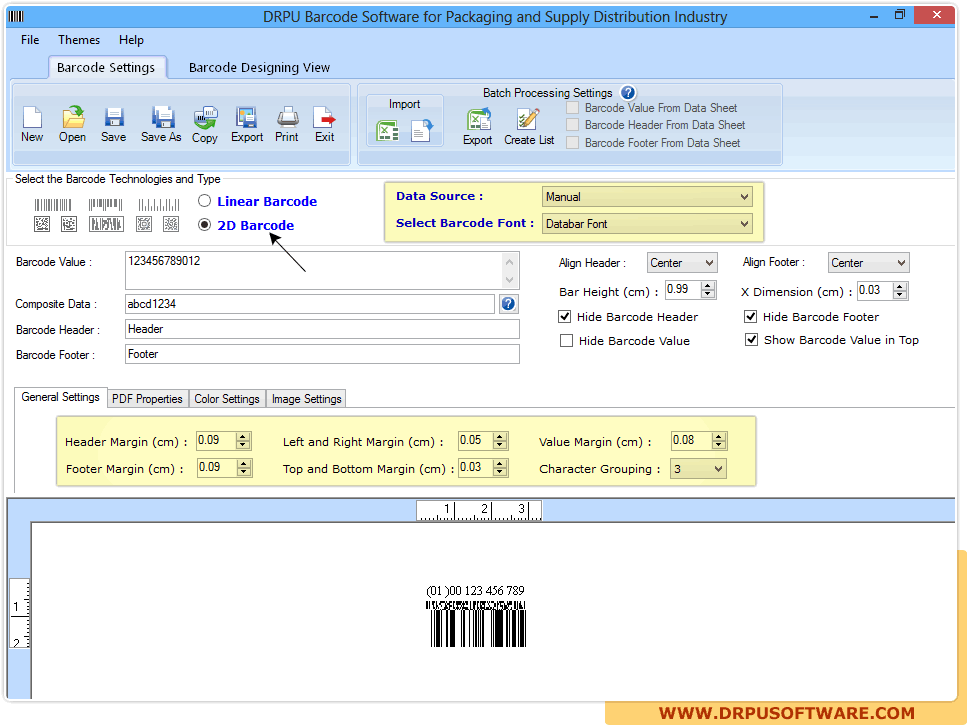Screen dimensions: 967x725
Task: Increase Header Margin stepper value
Action: tap(243, 436)
